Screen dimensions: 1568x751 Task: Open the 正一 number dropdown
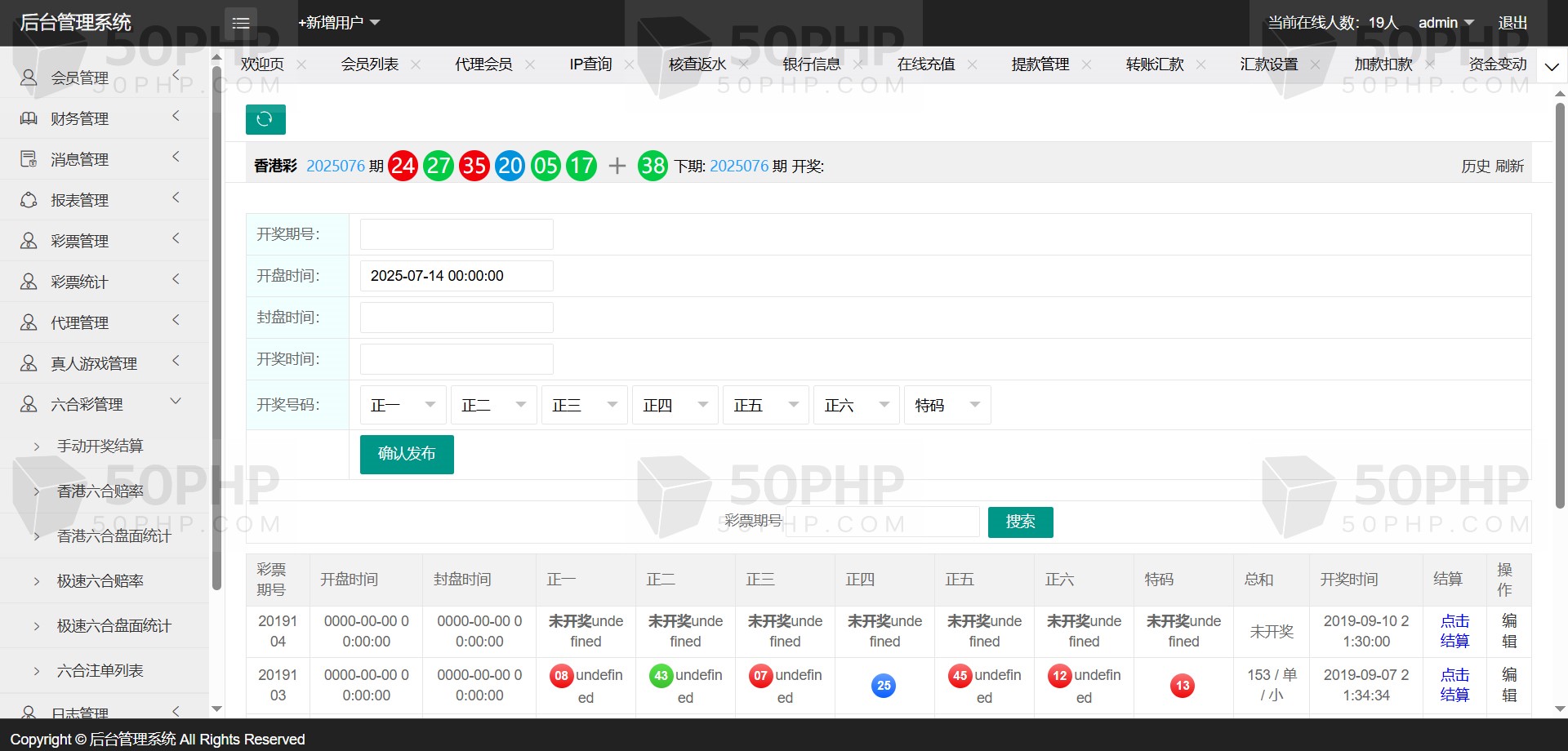(403, 405)
